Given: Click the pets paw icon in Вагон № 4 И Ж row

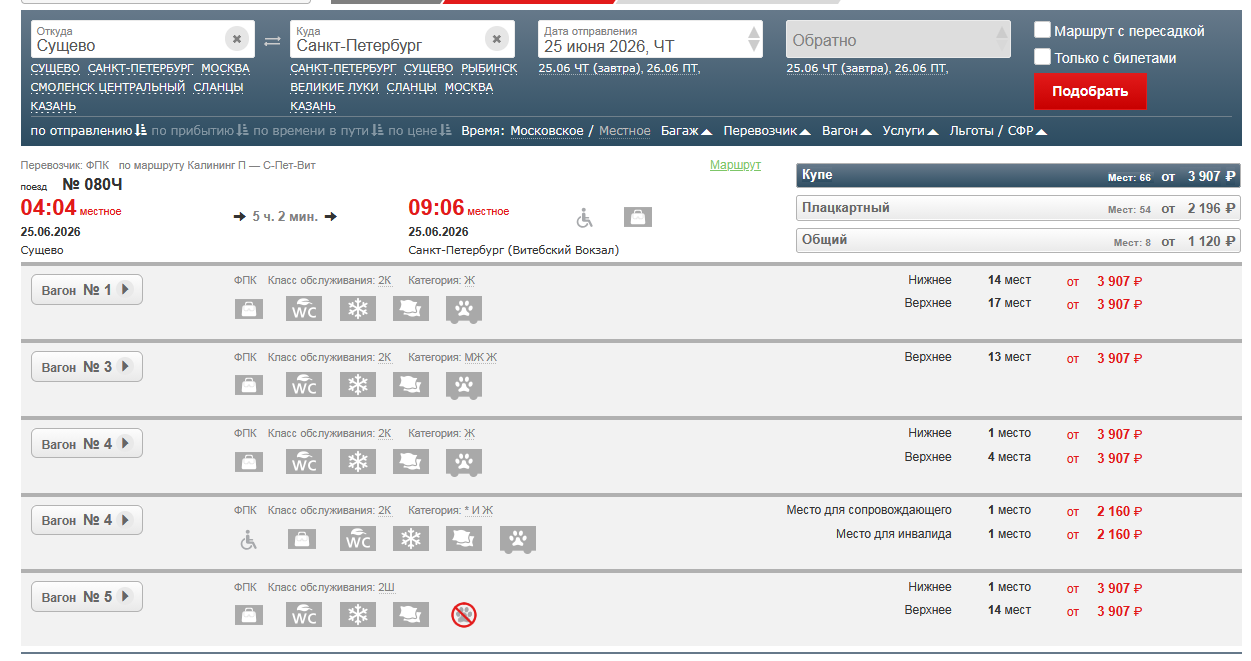Looking at the screenshot, I should coord(518,539).
